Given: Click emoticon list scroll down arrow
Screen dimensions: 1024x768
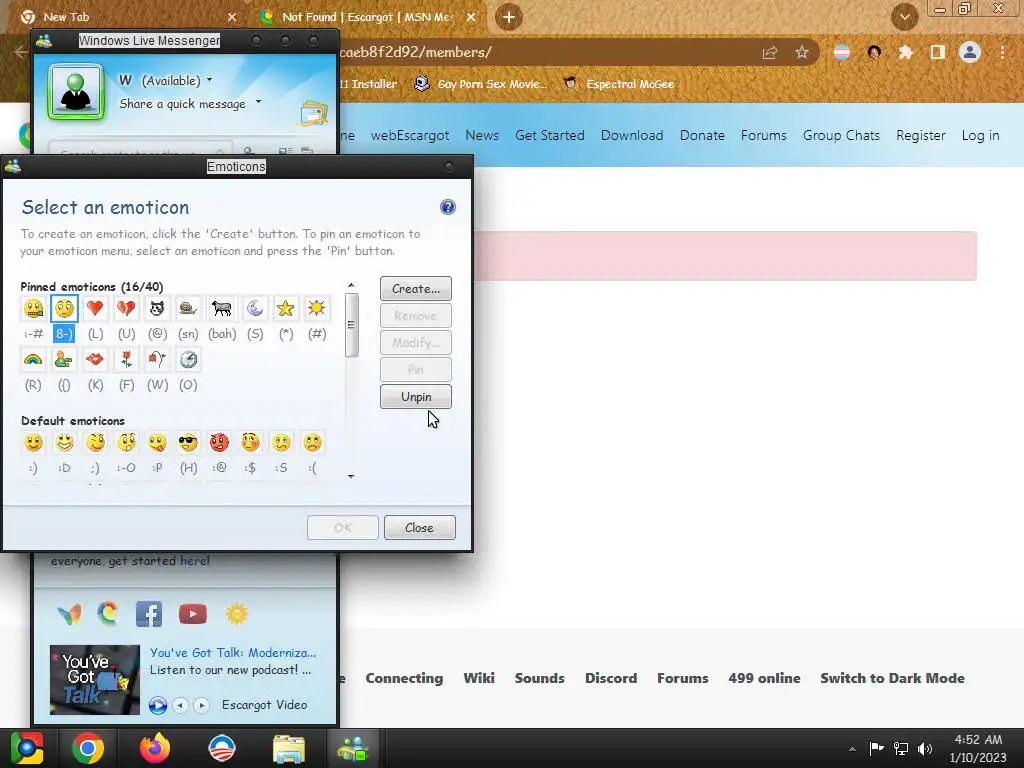Looking at the screenshot, I should tap(351, 477).
